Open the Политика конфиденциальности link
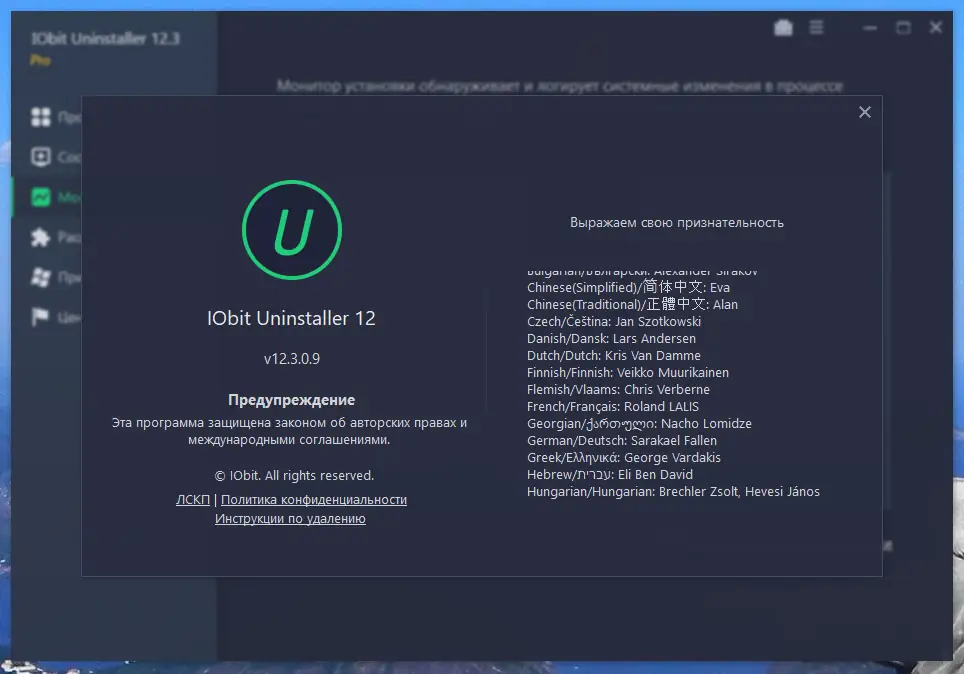964x674 pixels. click(314, 500)
